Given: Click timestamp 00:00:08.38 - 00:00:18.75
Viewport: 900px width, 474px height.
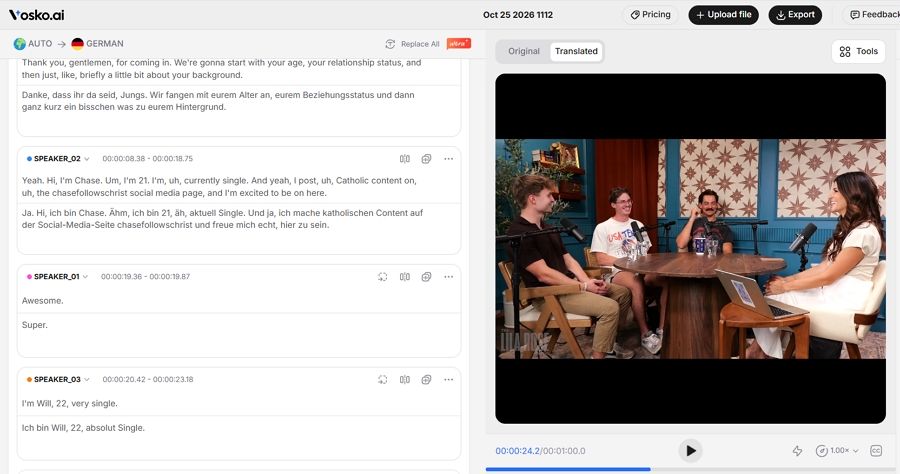Looking at the screenshot, I should (148, 159).
